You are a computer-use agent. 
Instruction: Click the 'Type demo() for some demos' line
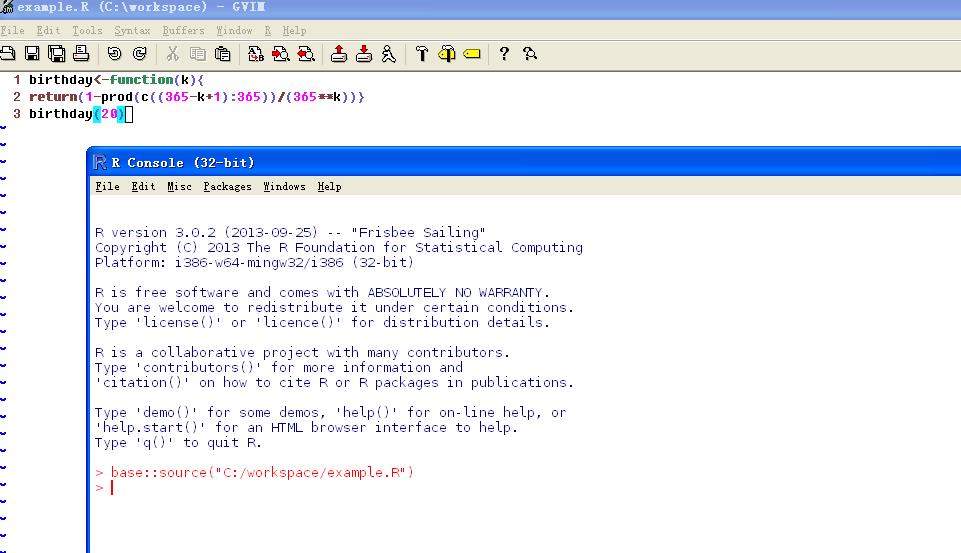pos(330,413)
